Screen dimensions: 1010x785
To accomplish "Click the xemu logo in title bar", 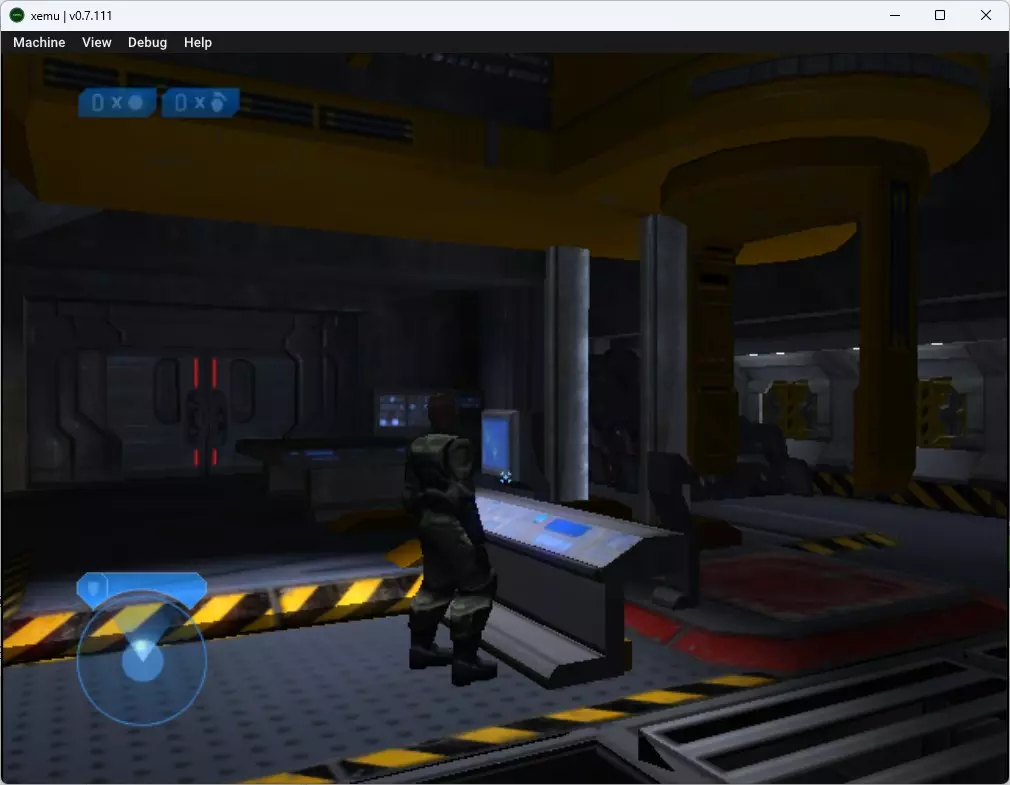I will click(x=17, y=15).
